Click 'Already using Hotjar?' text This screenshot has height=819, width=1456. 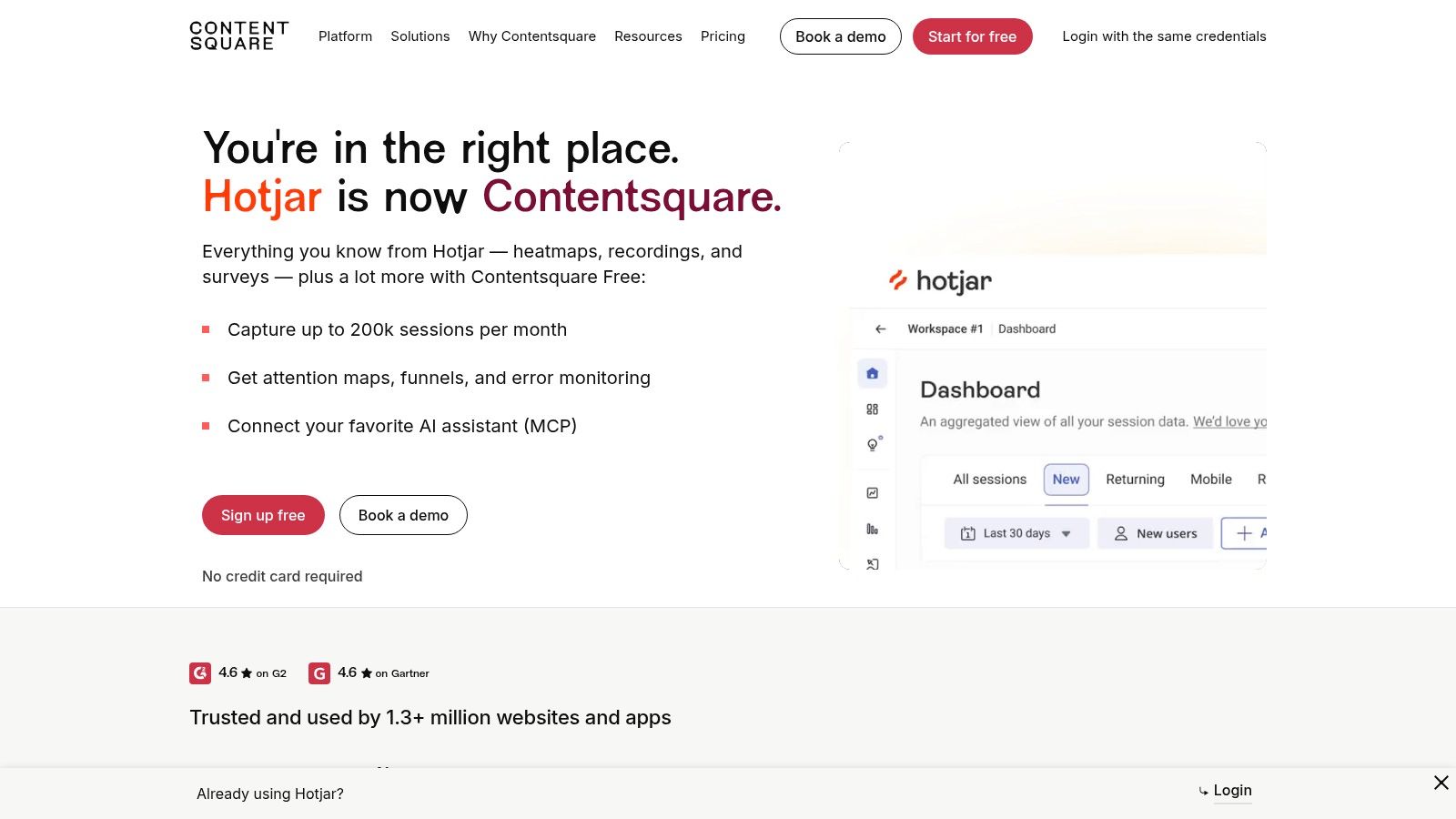click(x=270, y=794)
